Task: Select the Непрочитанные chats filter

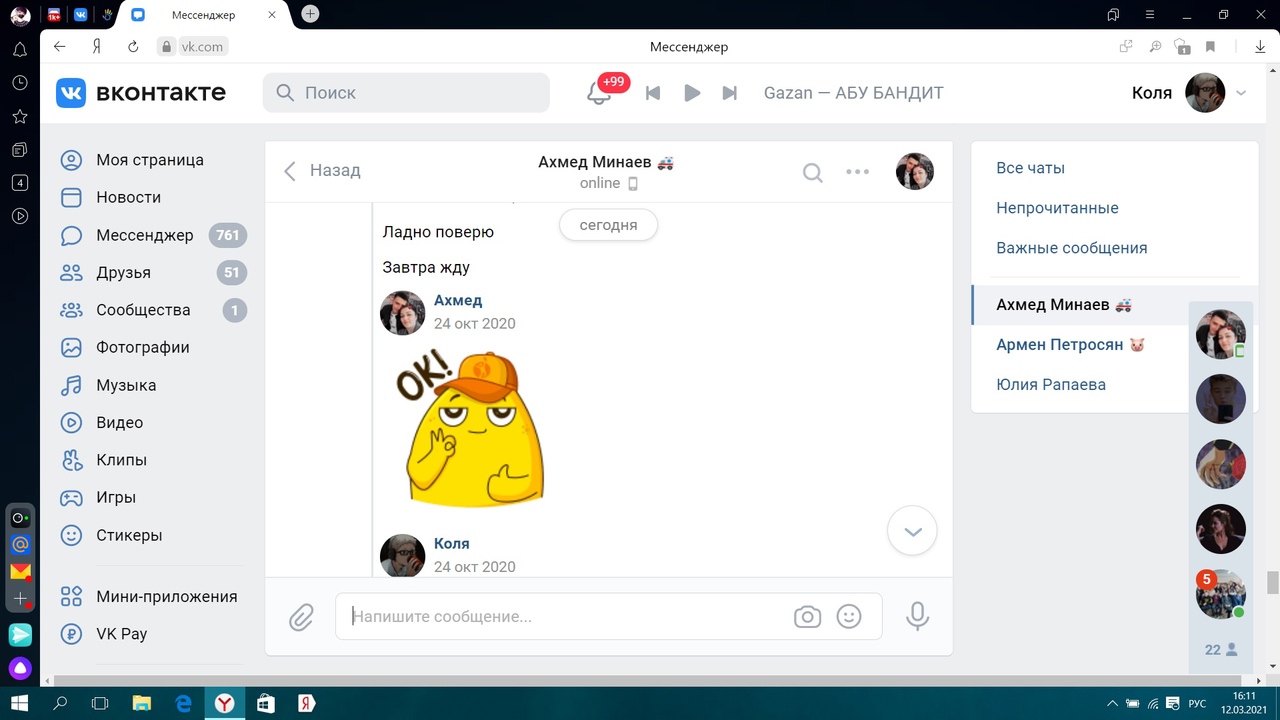Action: tap(1057, 208)
